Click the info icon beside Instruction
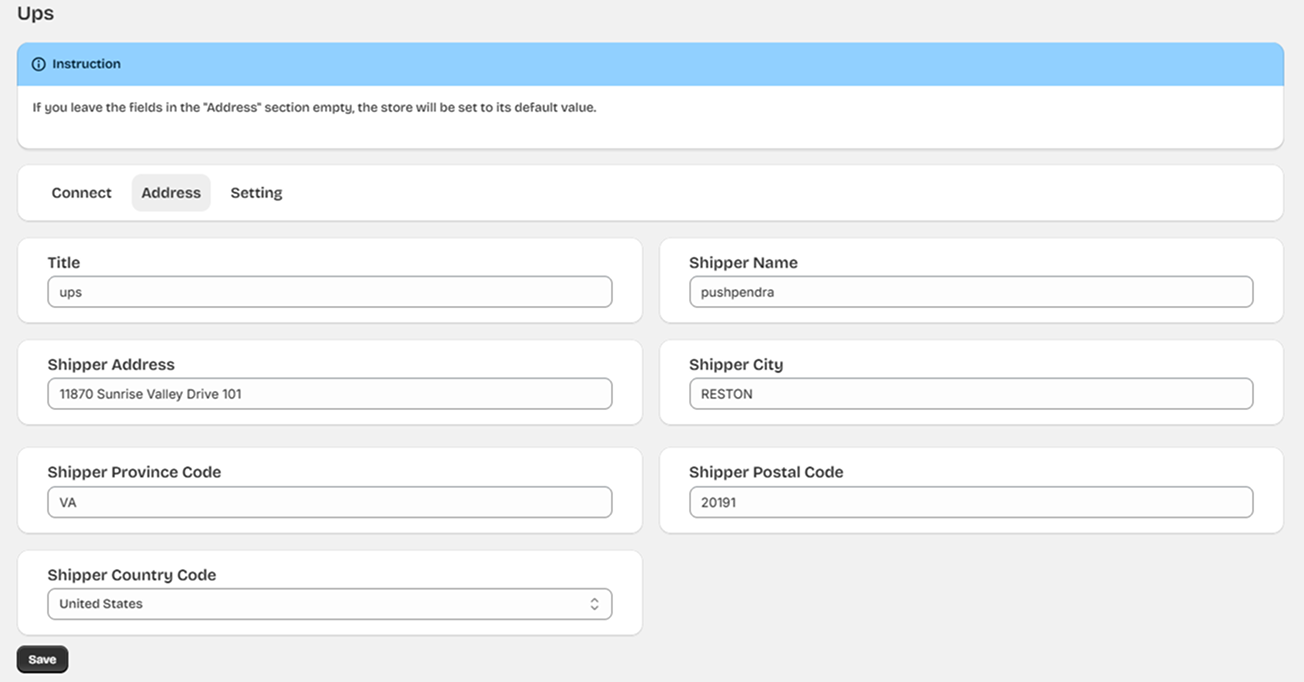Screen dimensions: 1304x682 pos(39,64)
